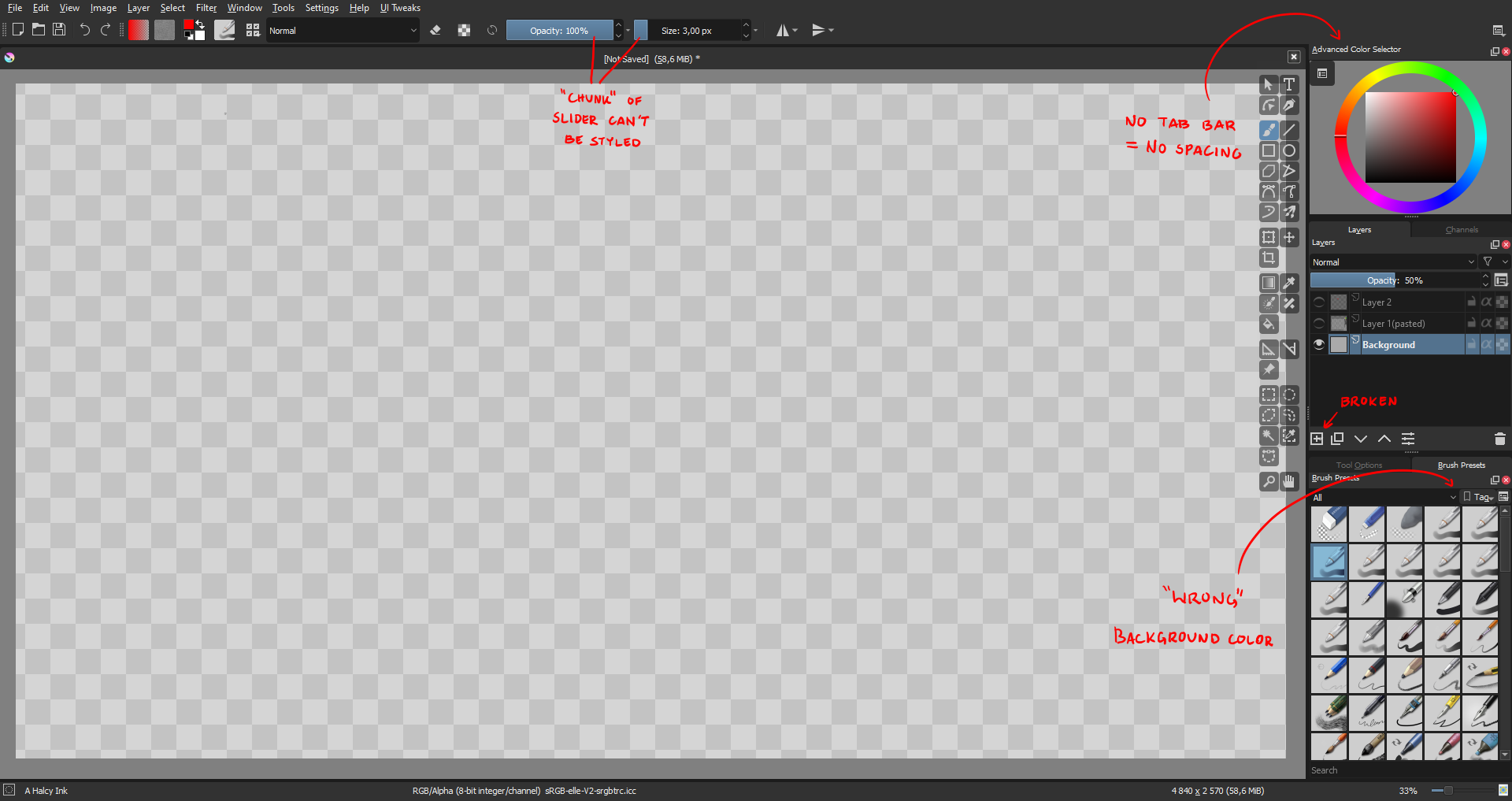The image size is (1512, 801).
Task: Toggle preserve alpha in the toolbar
Action: pyautogui.click(x=465, y=30)
